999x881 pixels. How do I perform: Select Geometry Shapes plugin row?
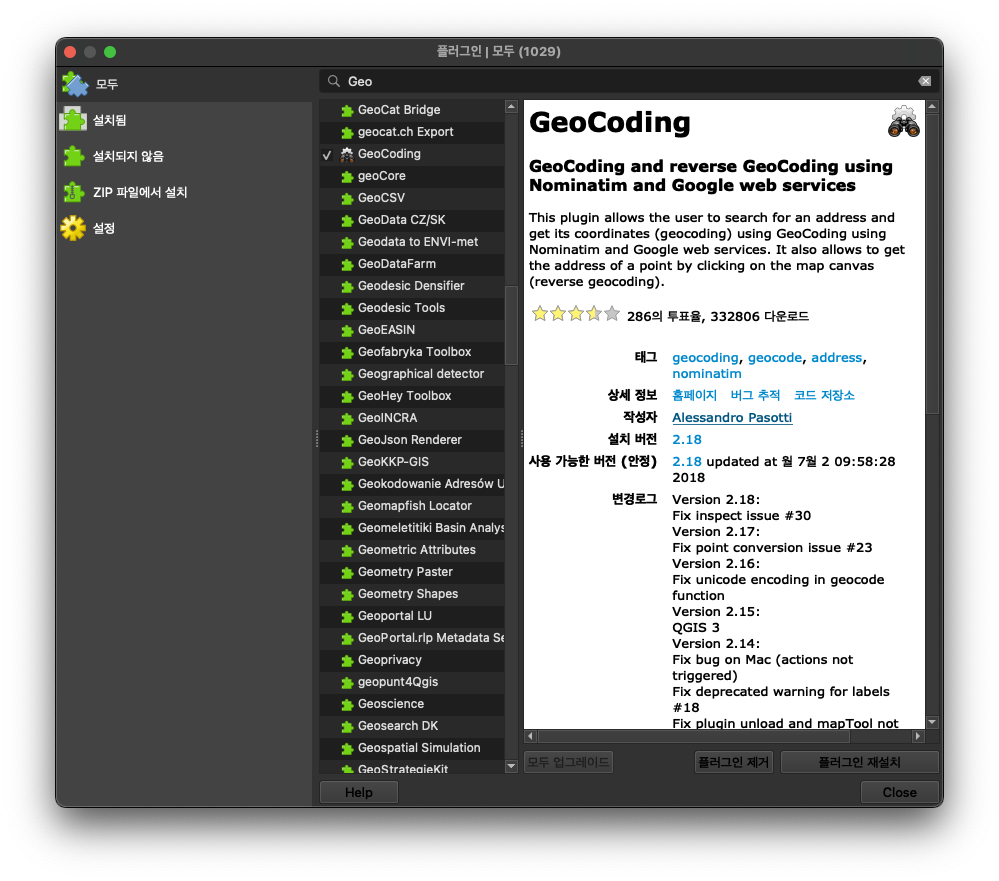click(x=412, y=594)
